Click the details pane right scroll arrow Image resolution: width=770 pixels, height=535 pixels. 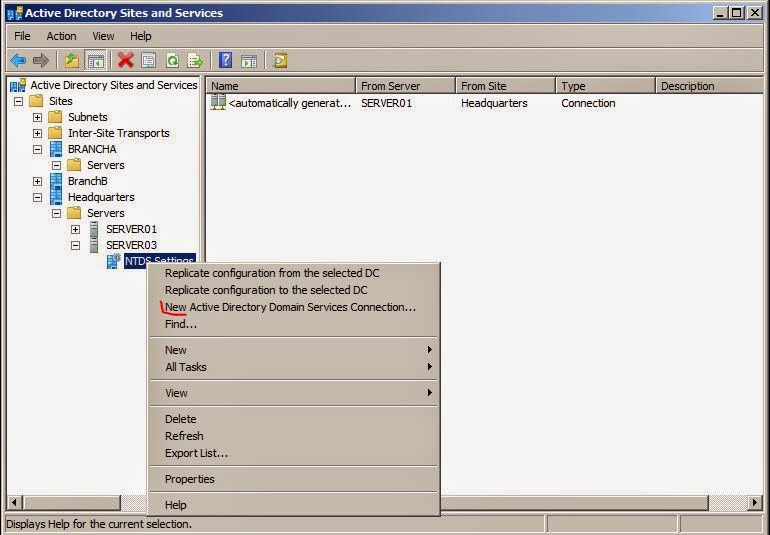coord(755,503)
